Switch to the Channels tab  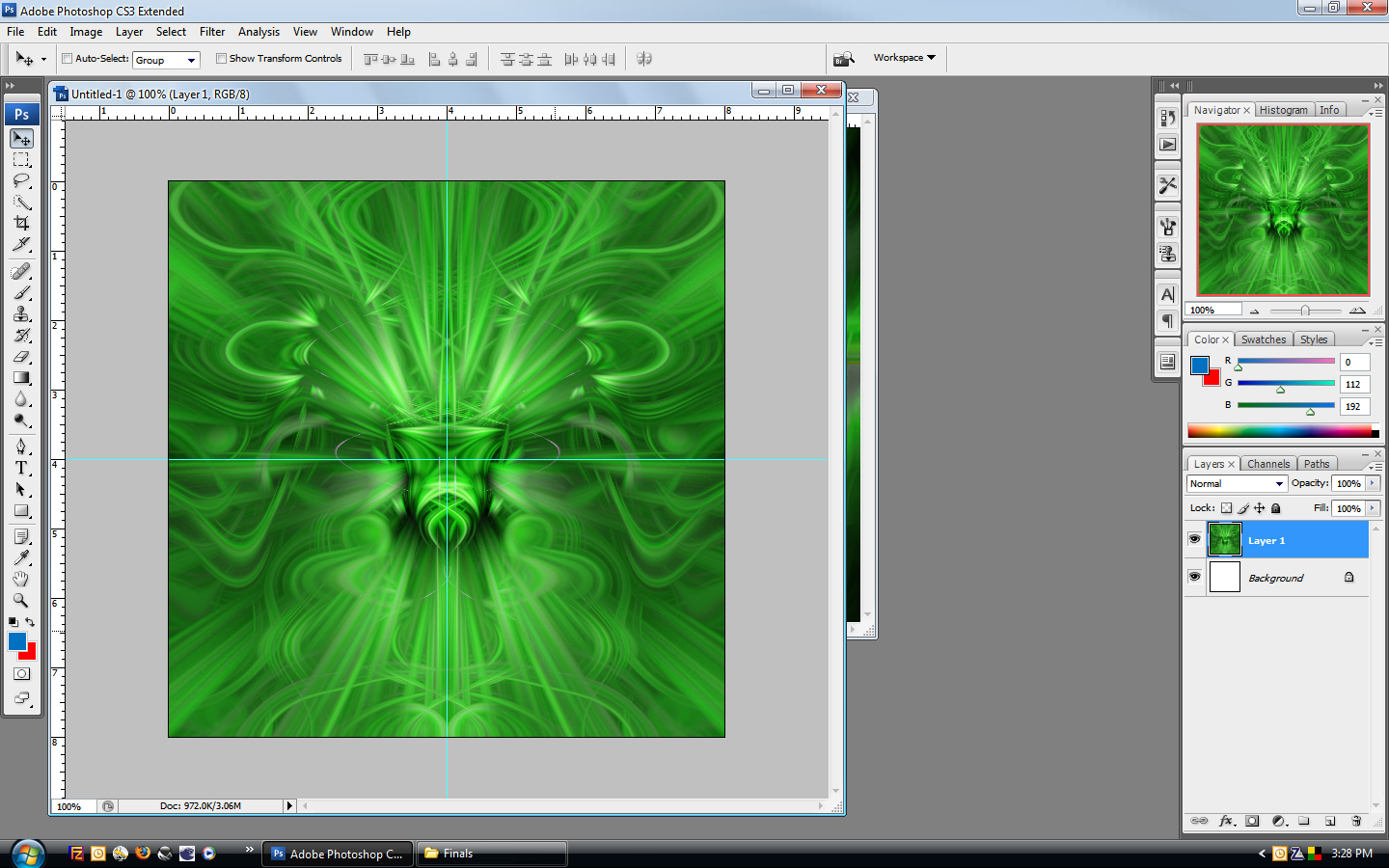point(1267,464)
